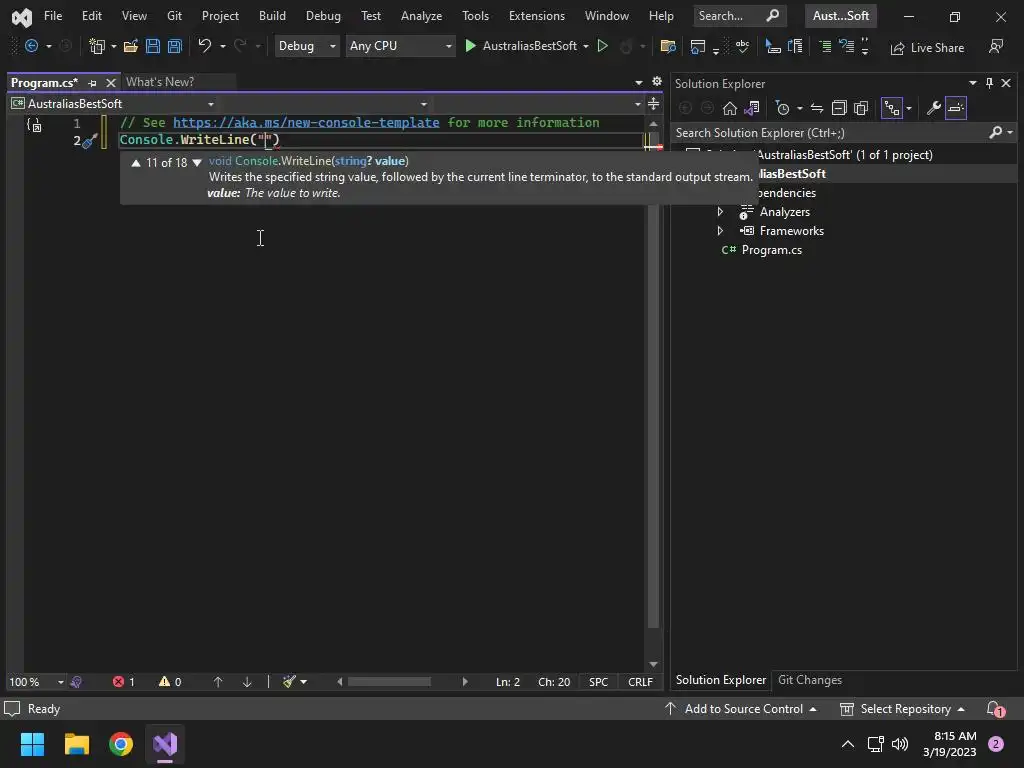Viewport: 1024px width, 768px height.
Task: Select Program.cs in Solution Explorer
Action: (771, 250)
